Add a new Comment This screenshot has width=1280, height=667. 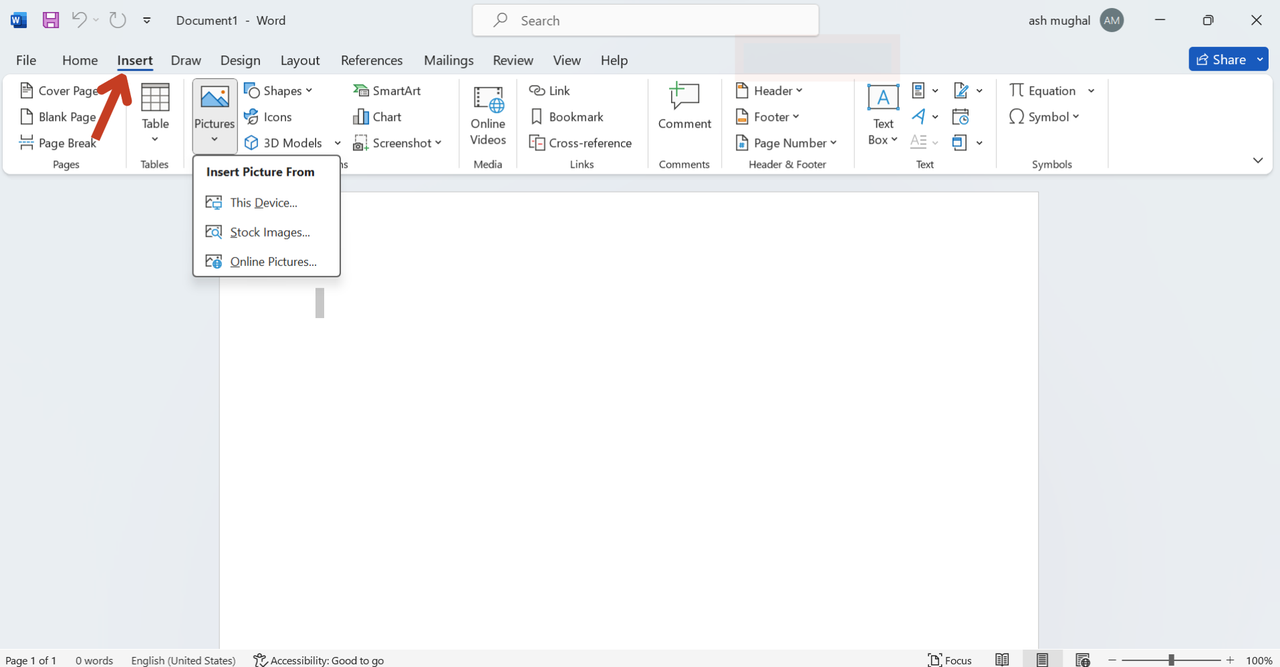pos(685,108)
